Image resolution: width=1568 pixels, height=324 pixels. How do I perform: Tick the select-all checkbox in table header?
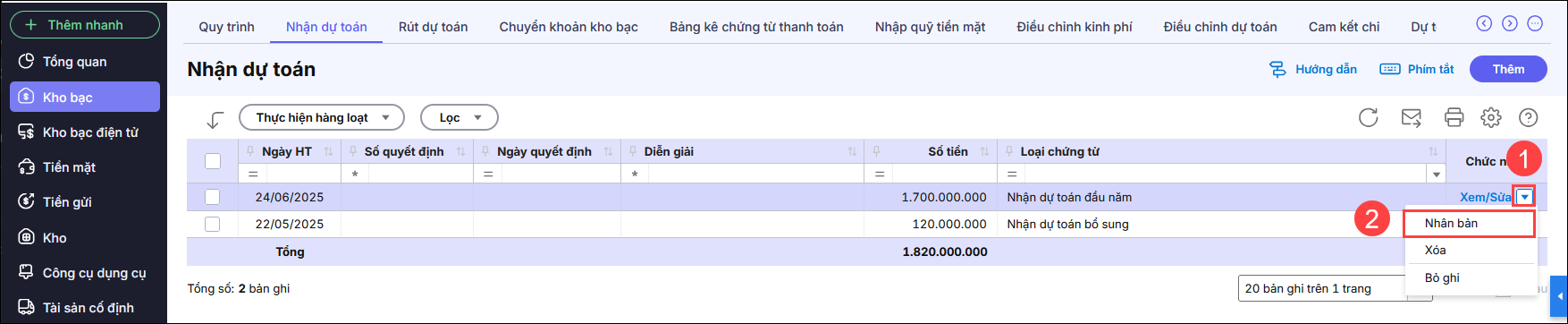(x=213, y=161)
